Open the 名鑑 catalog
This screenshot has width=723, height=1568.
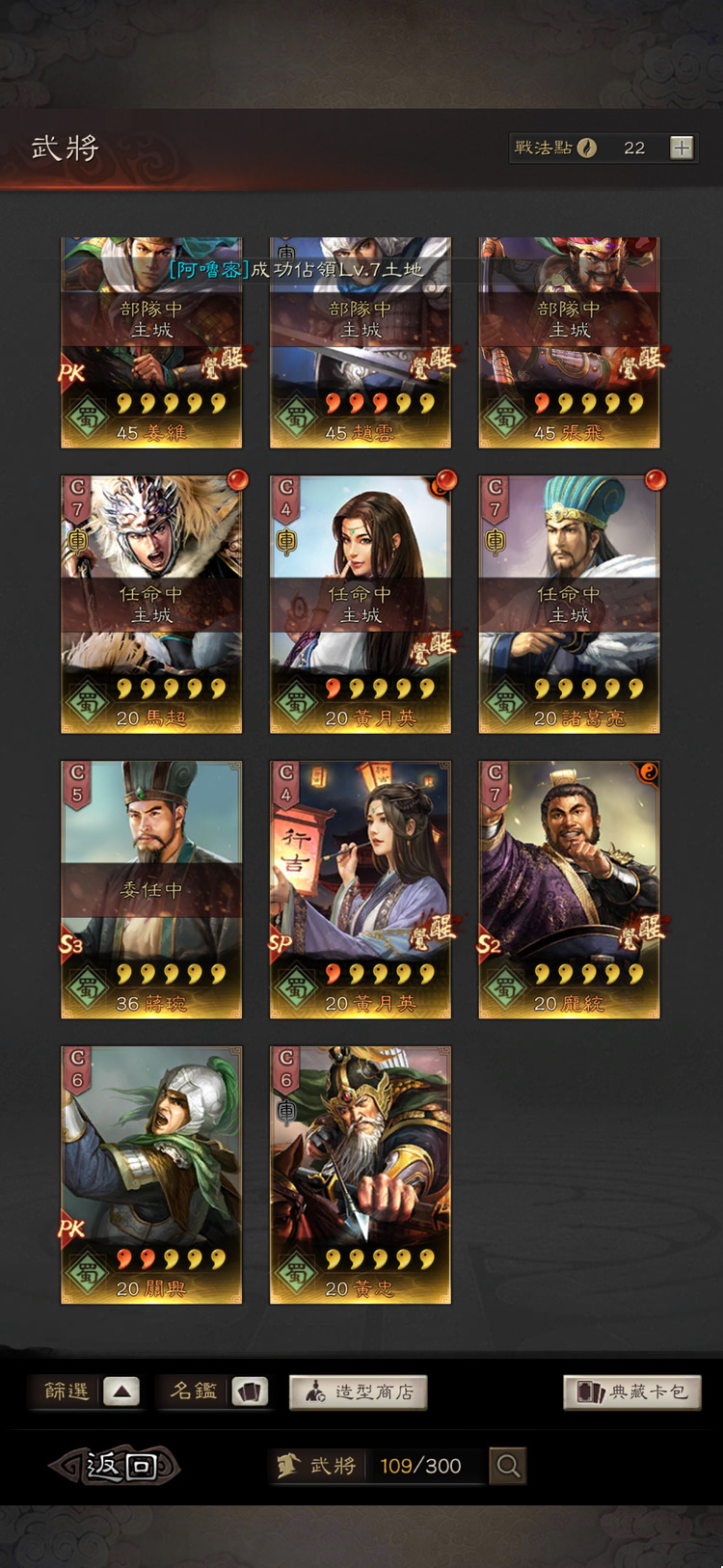click(193, 1392)
